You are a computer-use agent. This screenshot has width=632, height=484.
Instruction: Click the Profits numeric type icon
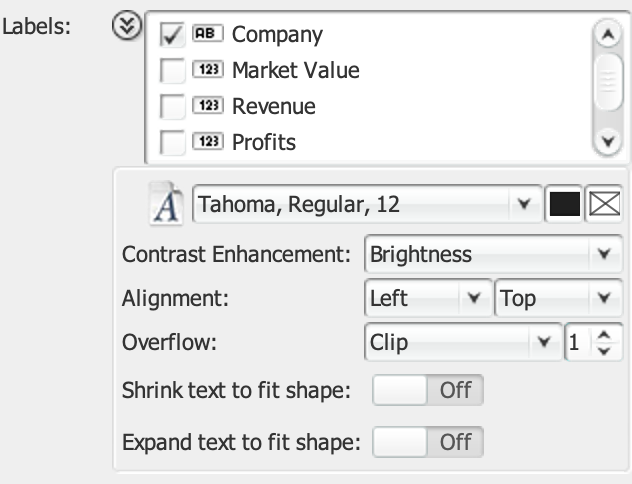point(208,142)
